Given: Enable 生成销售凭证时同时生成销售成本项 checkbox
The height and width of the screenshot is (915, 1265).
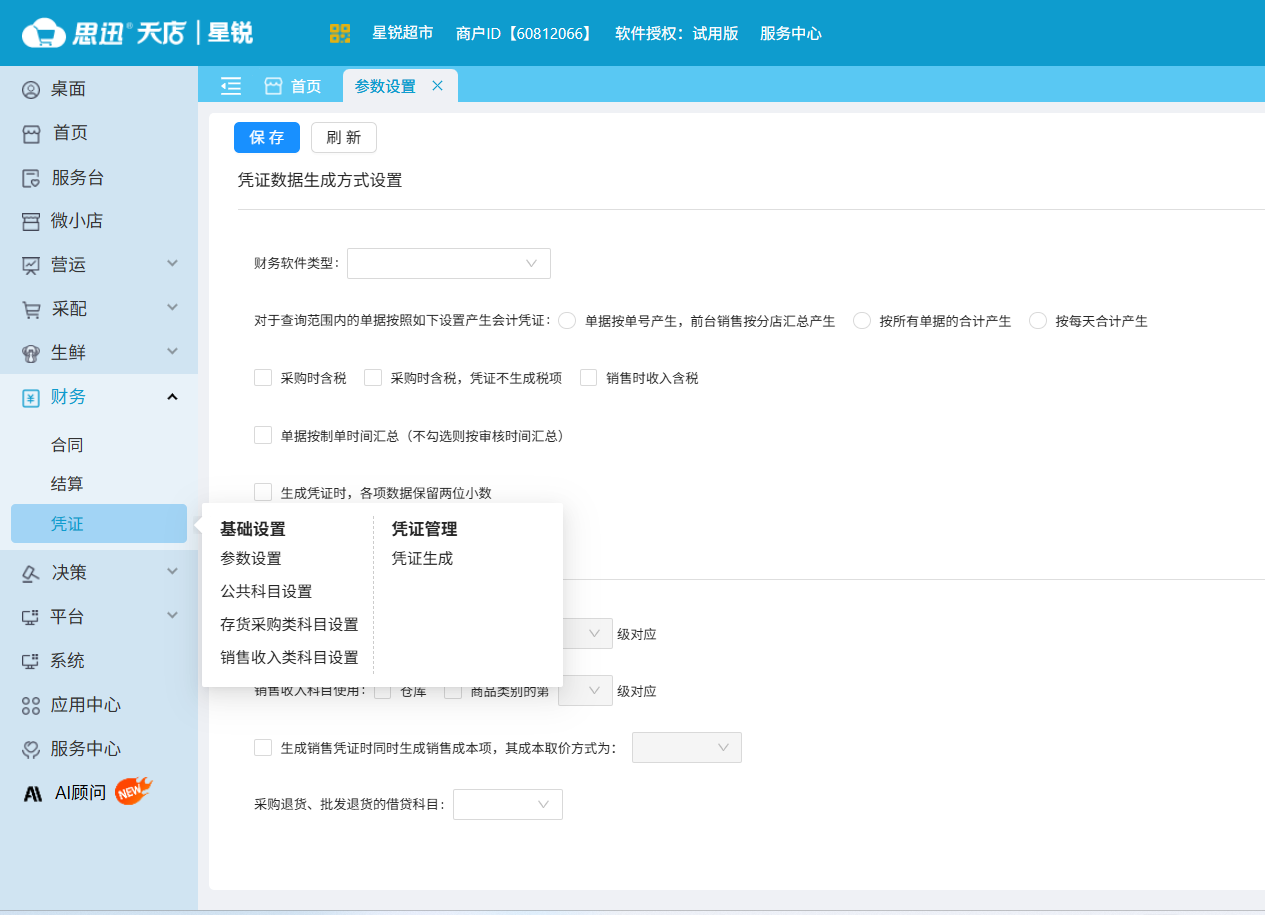Looking at the screenshot, I should click(263, 747).
